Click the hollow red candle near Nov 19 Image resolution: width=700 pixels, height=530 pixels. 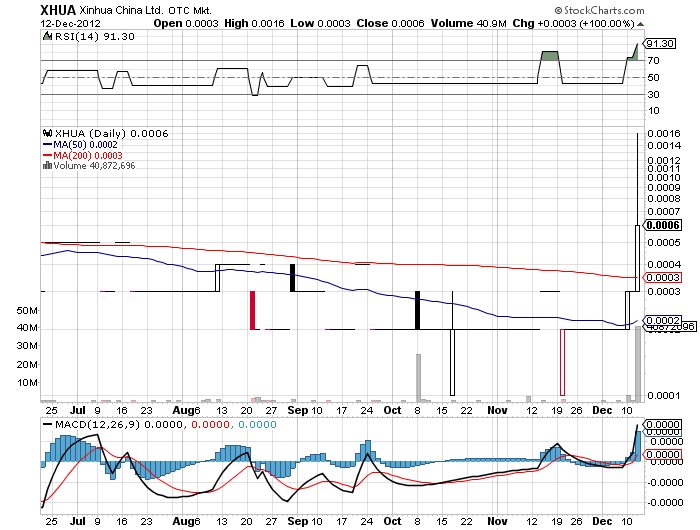562,363
